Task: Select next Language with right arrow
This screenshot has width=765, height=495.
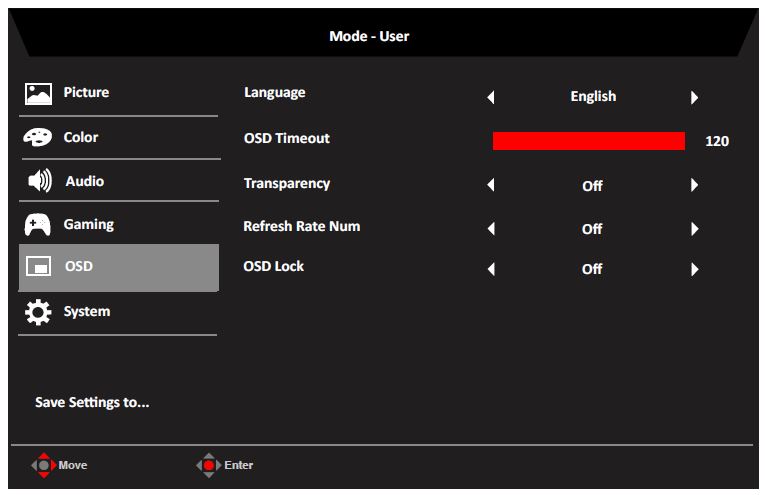Action: [x=694, y=98]
